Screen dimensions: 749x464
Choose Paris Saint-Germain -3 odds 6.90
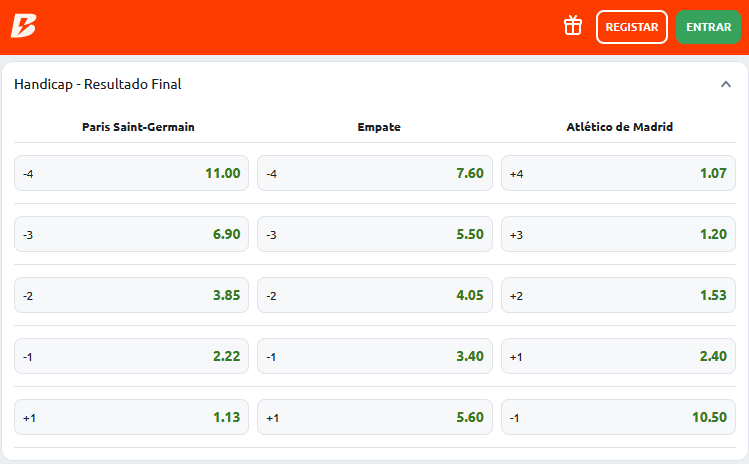click(131, 234)
